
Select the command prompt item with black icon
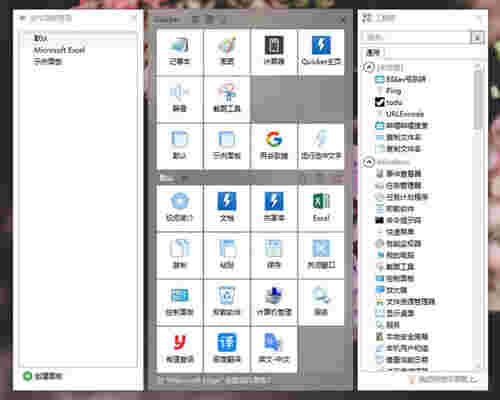[398, 220]
